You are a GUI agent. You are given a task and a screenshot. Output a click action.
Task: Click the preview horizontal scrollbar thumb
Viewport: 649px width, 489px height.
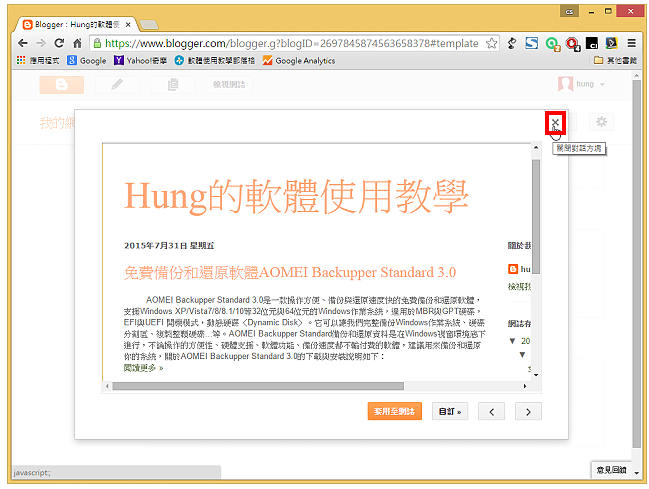coord(258,386)
